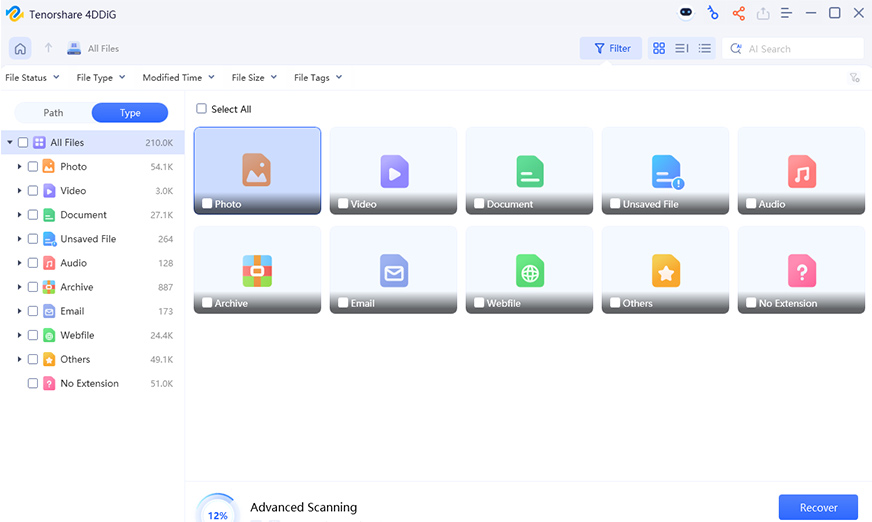Click the Advanced Scanning status text
The height and width of the screenshot is (522, 872).
point(304,507)
